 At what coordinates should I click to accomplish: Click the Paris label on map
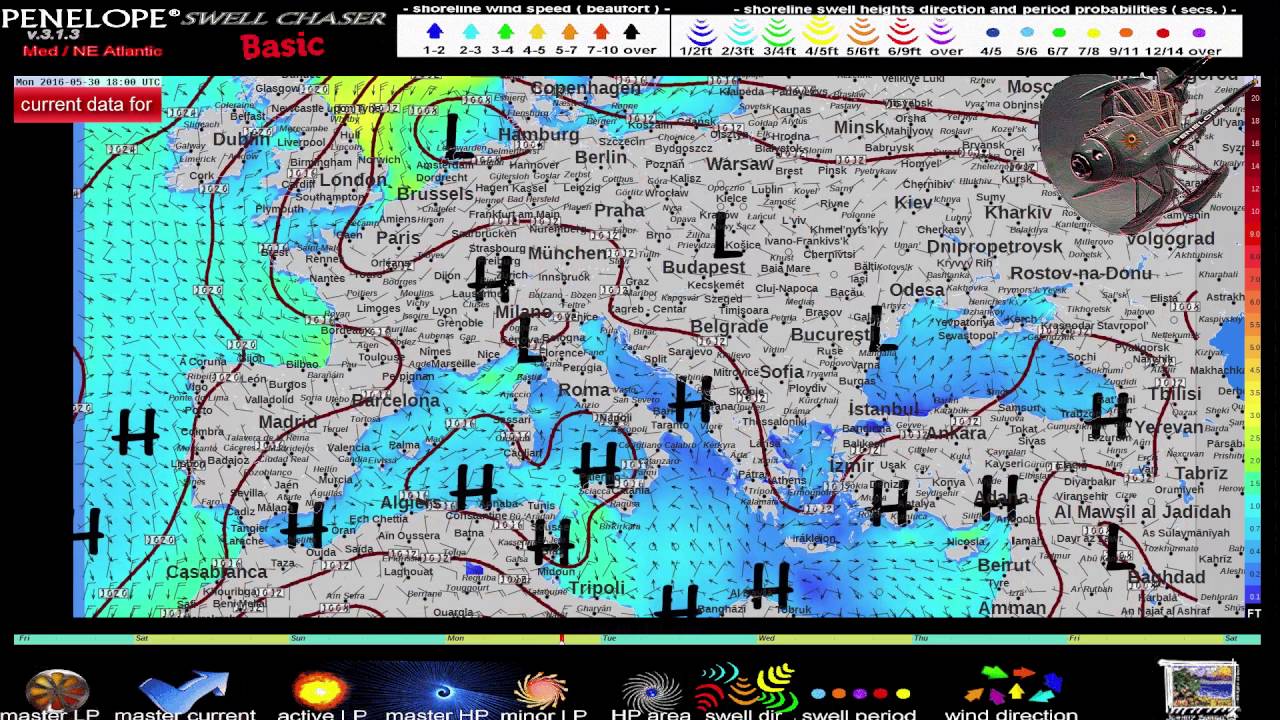398,238
